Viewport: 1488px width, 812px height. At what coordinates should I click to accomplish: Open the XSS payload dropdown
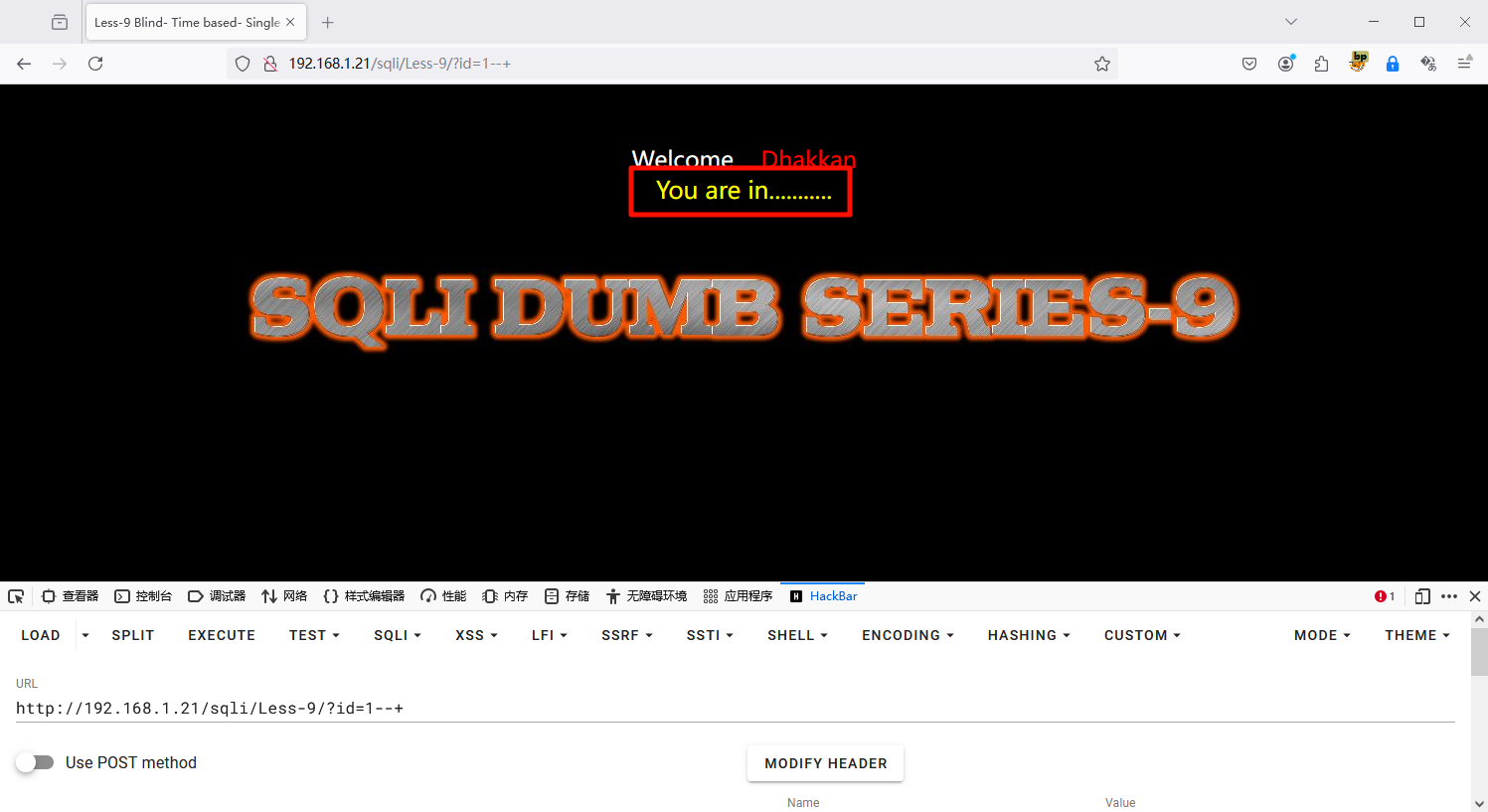tap(475, 635)
